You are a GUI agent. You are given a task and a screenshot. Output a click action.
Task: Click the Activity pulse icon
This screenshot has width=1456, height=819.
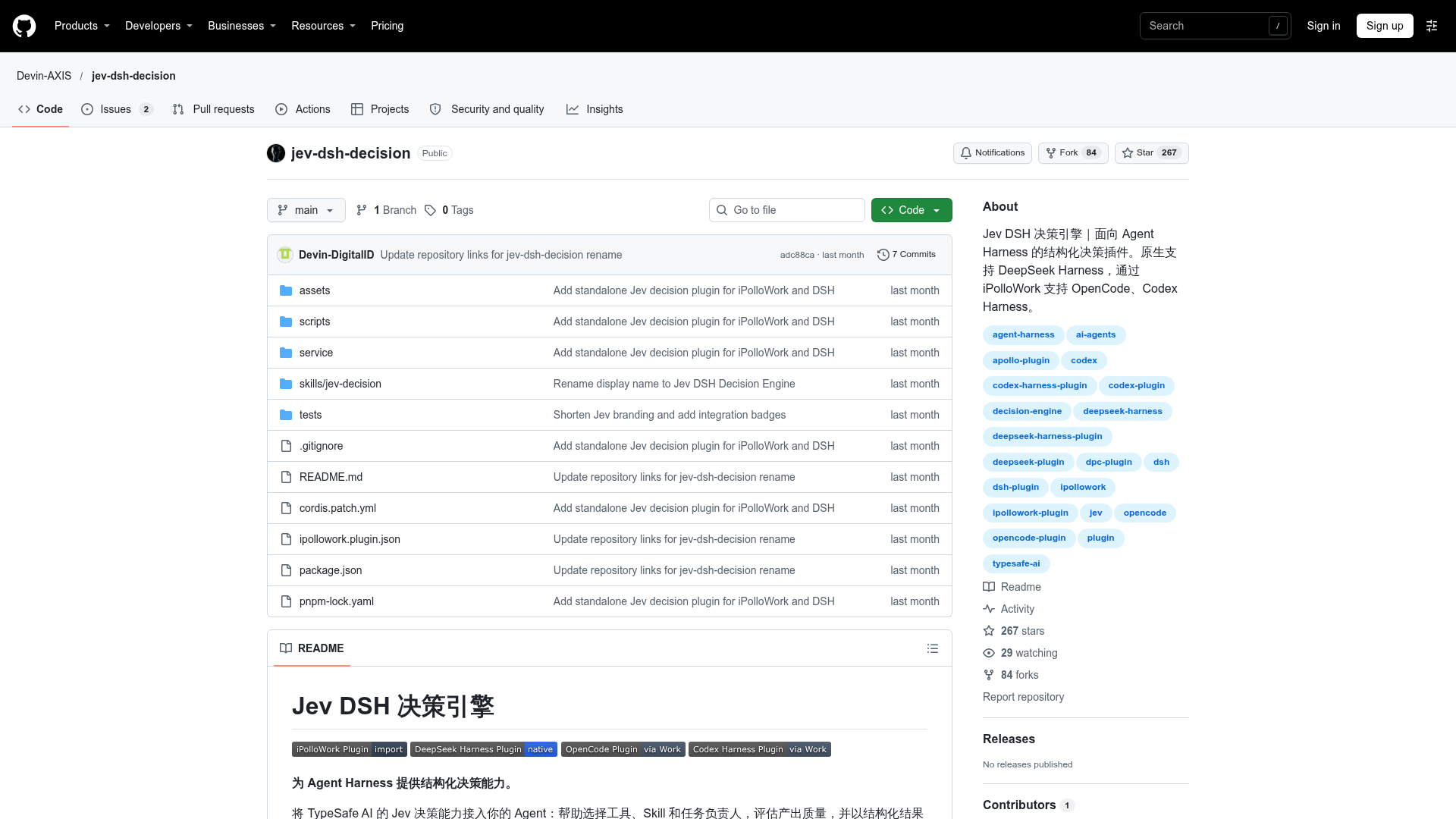pos(989,609)
